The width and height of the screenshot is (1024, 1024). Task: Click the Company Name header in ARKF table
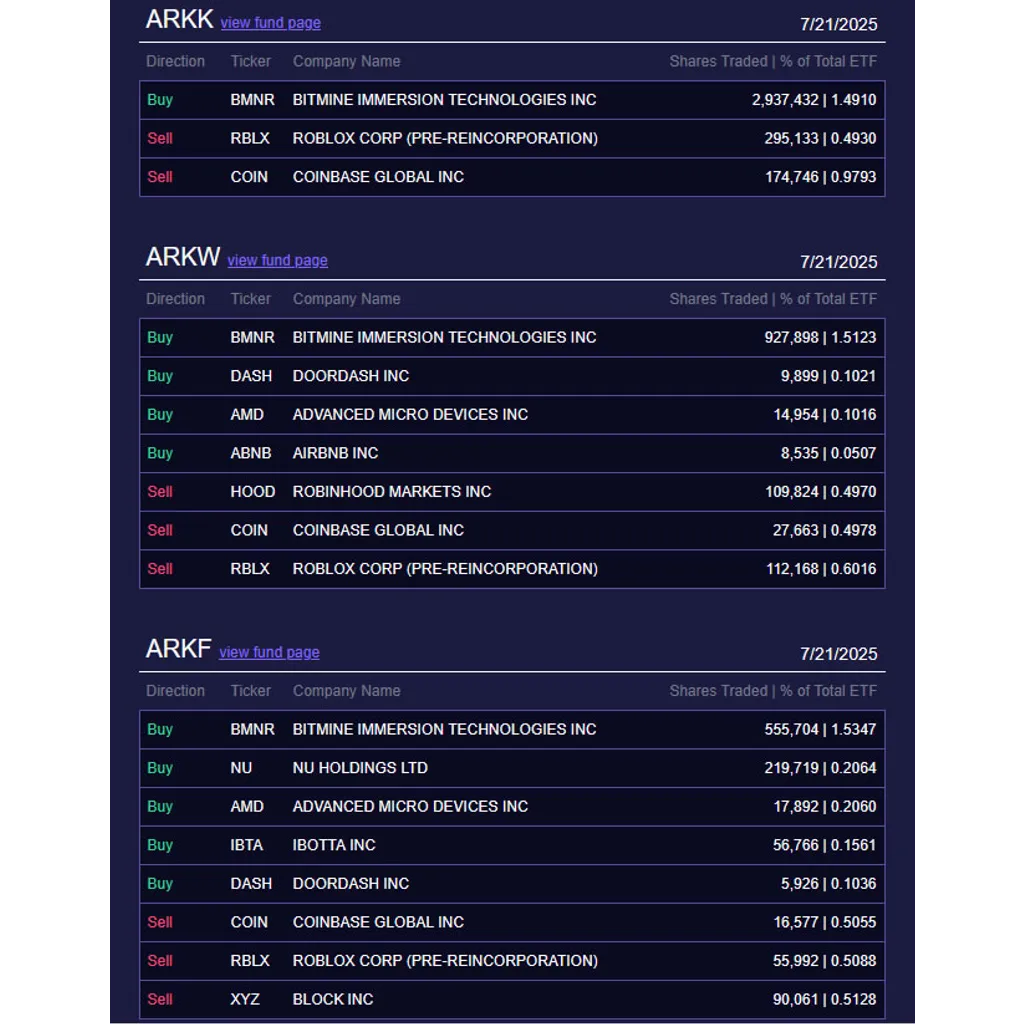(346, 691)
